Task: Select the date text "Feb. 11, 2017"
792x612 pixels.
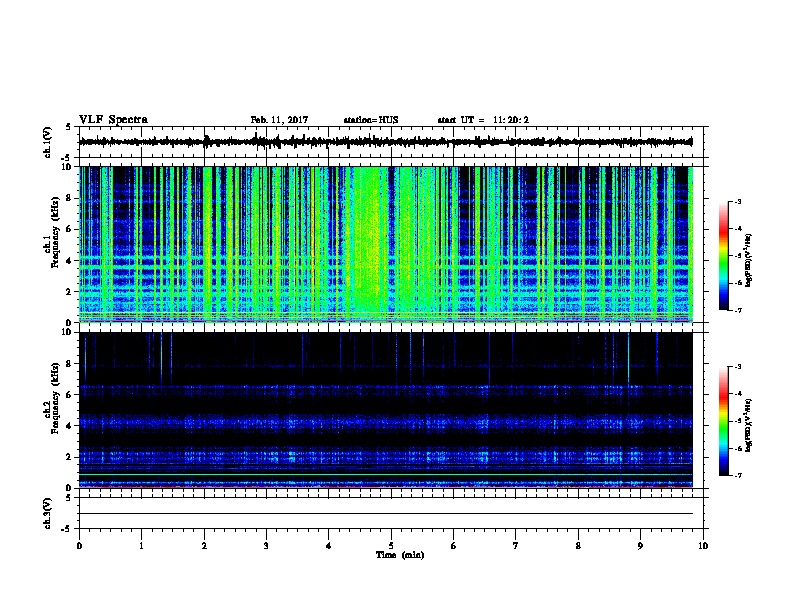Action: [x=279, y=120]
